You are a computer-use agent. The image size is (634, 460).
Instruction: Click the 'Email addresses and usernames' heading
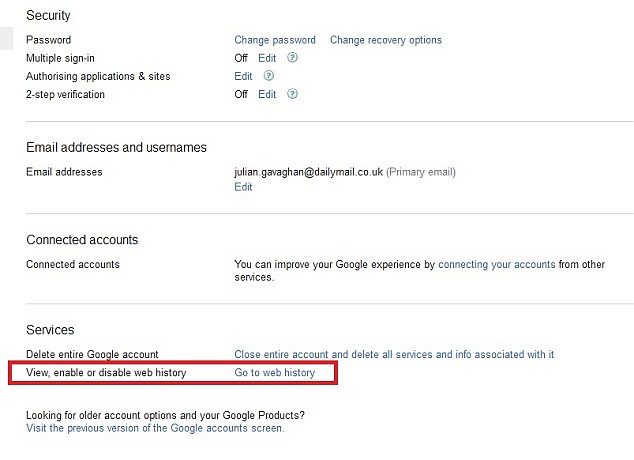point(116,148)
